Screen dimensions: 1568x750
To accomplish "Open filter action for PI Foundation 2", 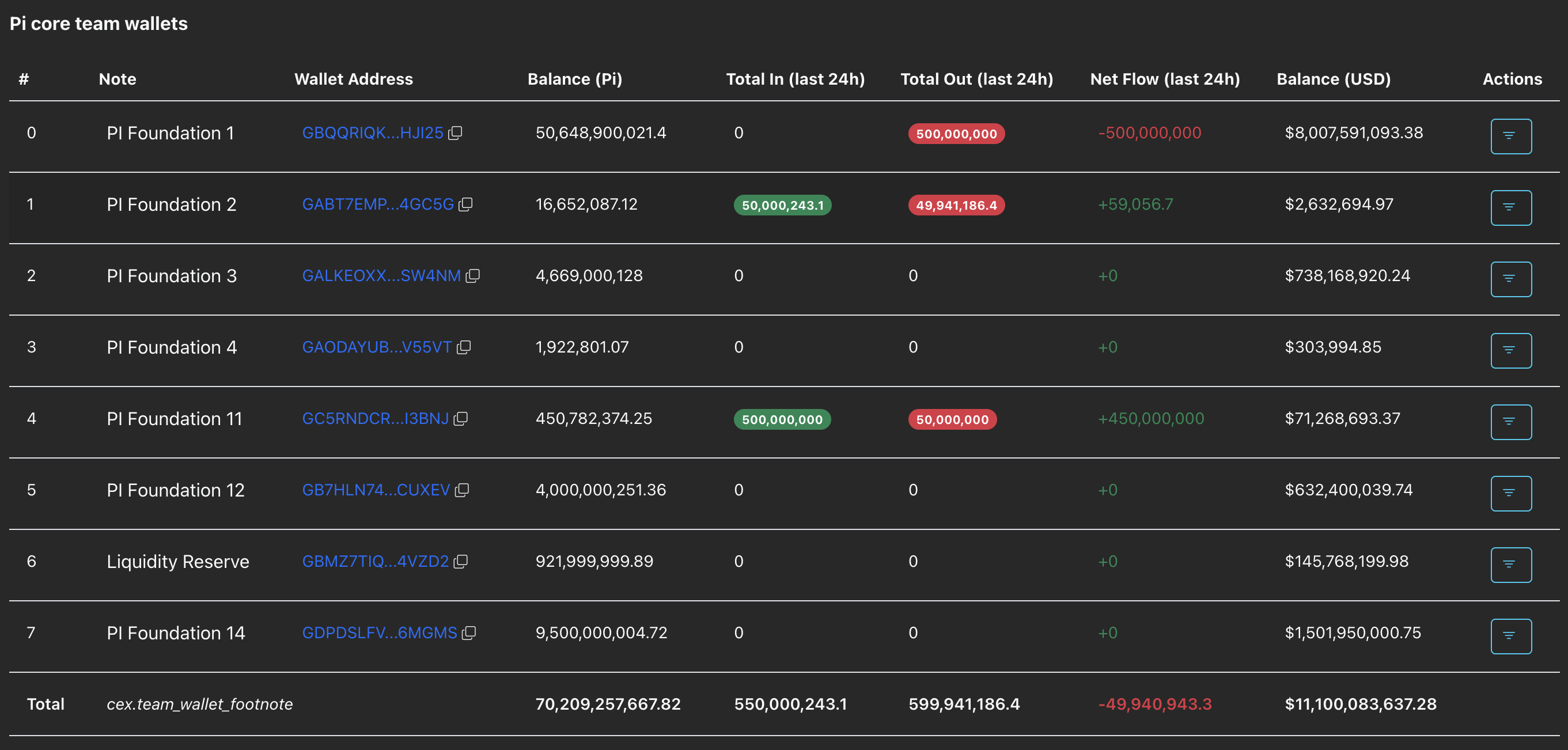I will 1510,207.
